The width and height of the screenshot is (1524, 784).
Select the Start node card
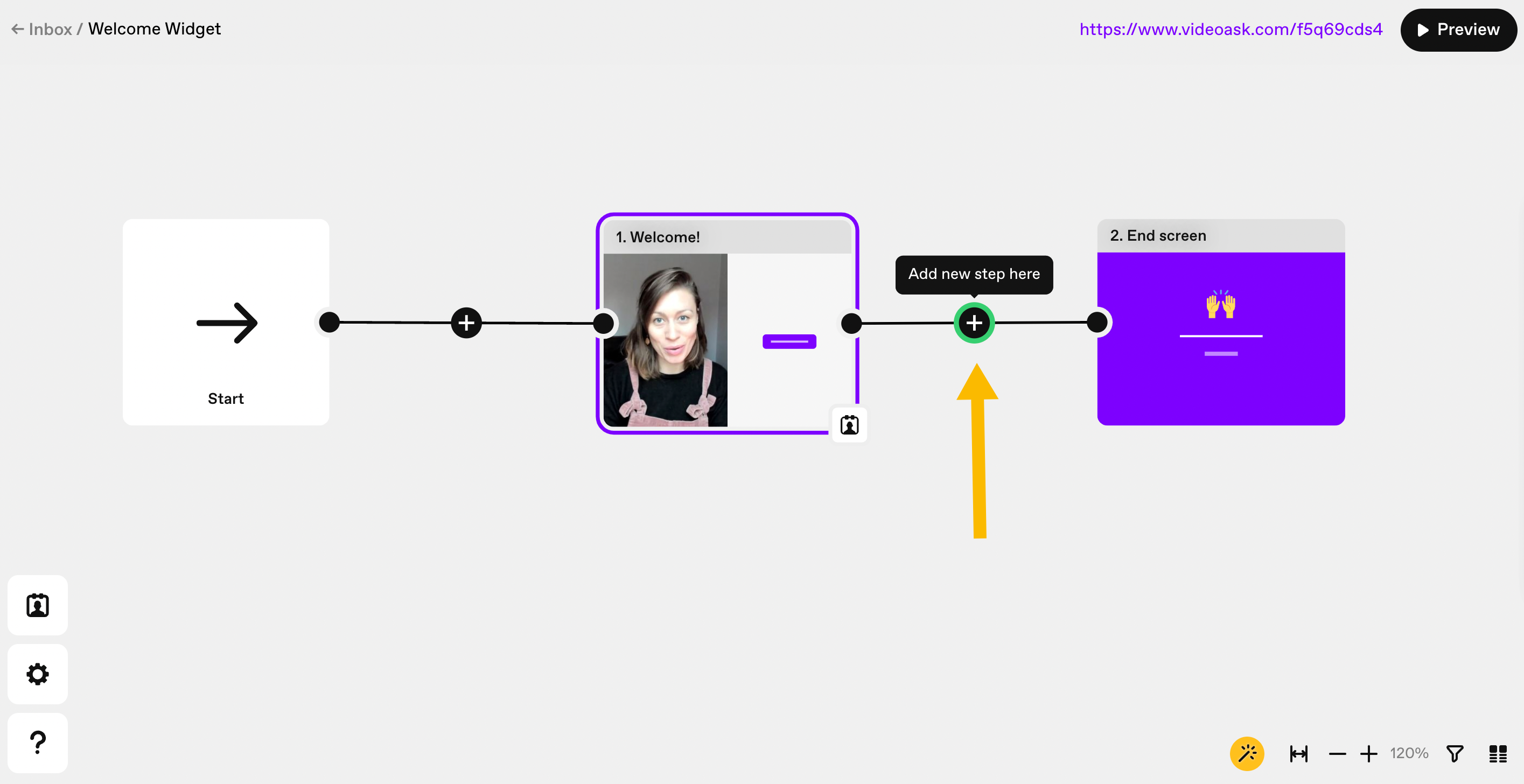[x=226, y=323]
